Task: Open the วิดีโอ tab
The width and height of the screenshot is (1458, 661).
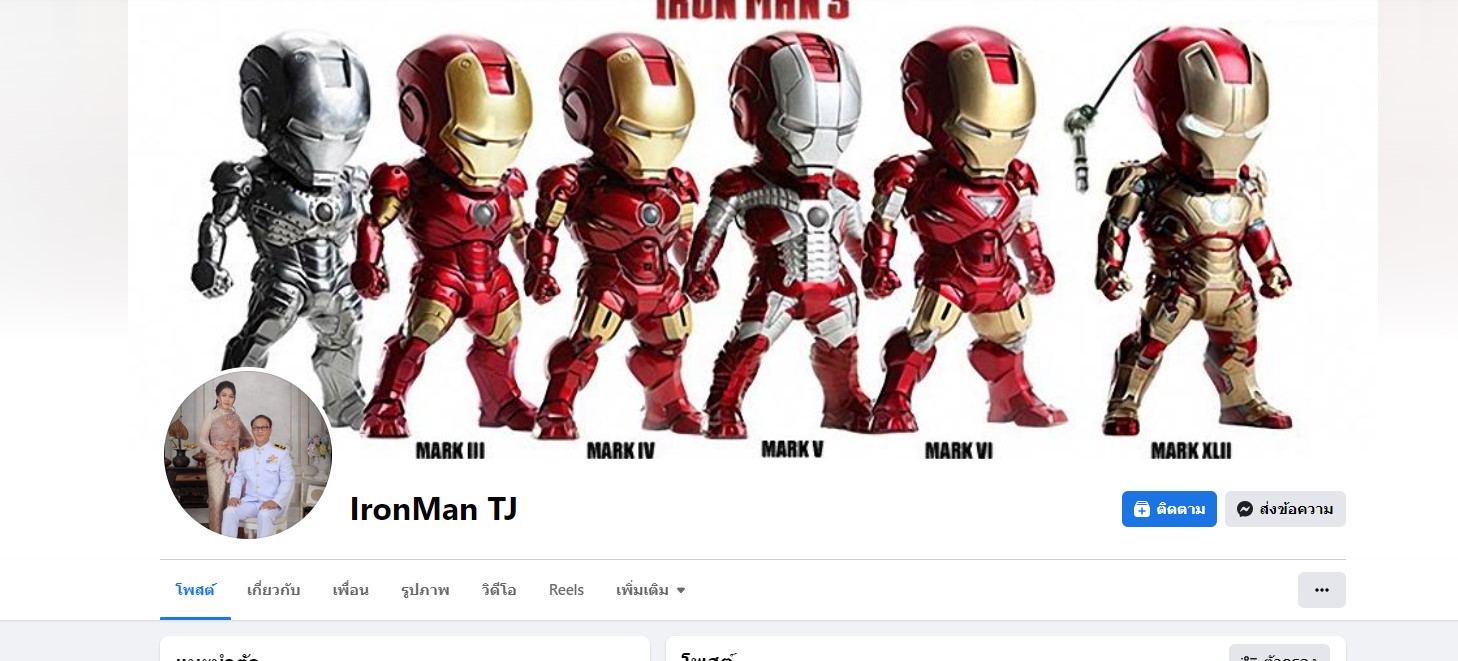Action: coord(499,590)
